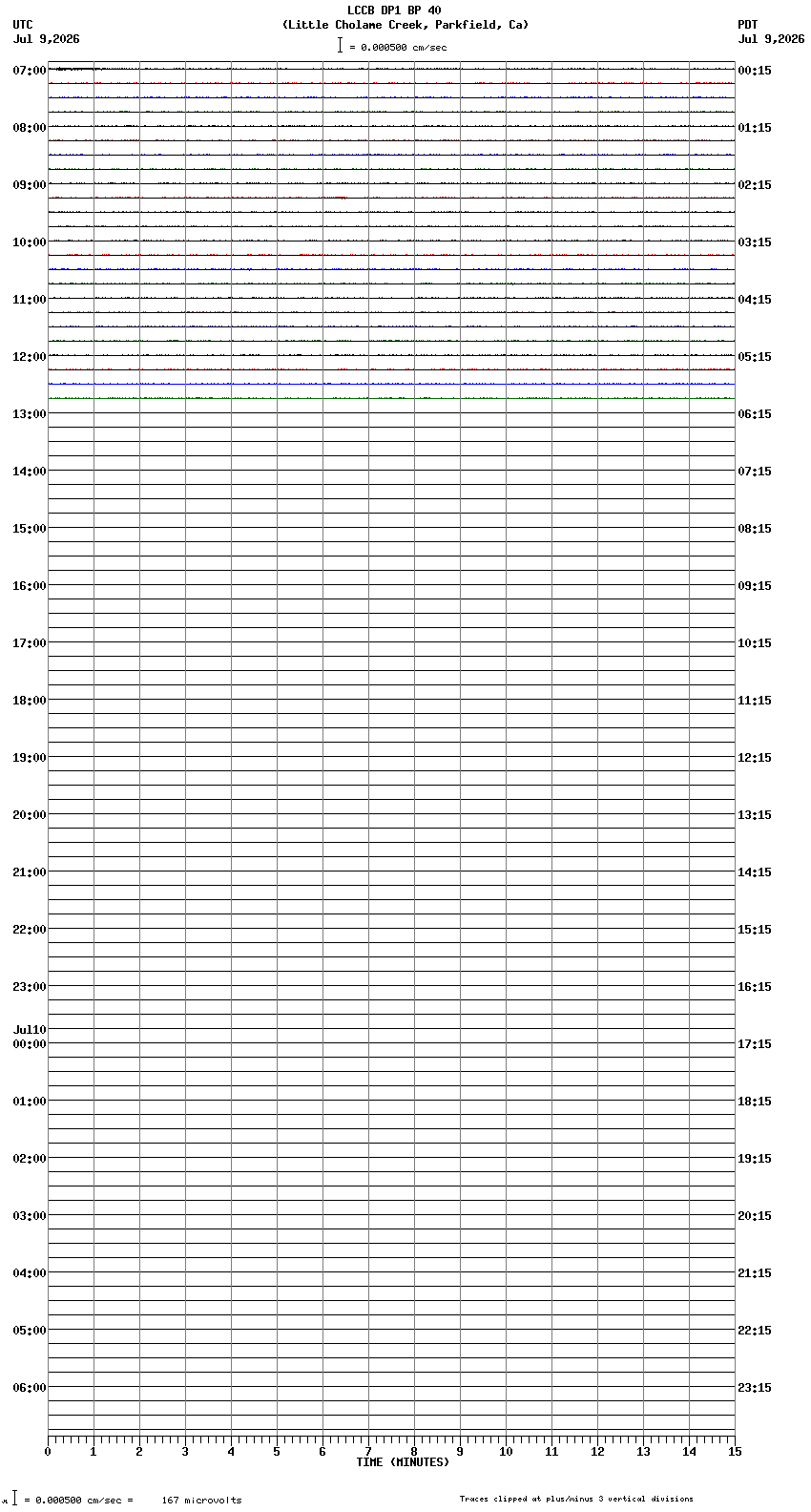This screenshot has height=1512, width=811.
Task: Select the 'Jul 9,2026' date under PDT
Action: [771, 39]
